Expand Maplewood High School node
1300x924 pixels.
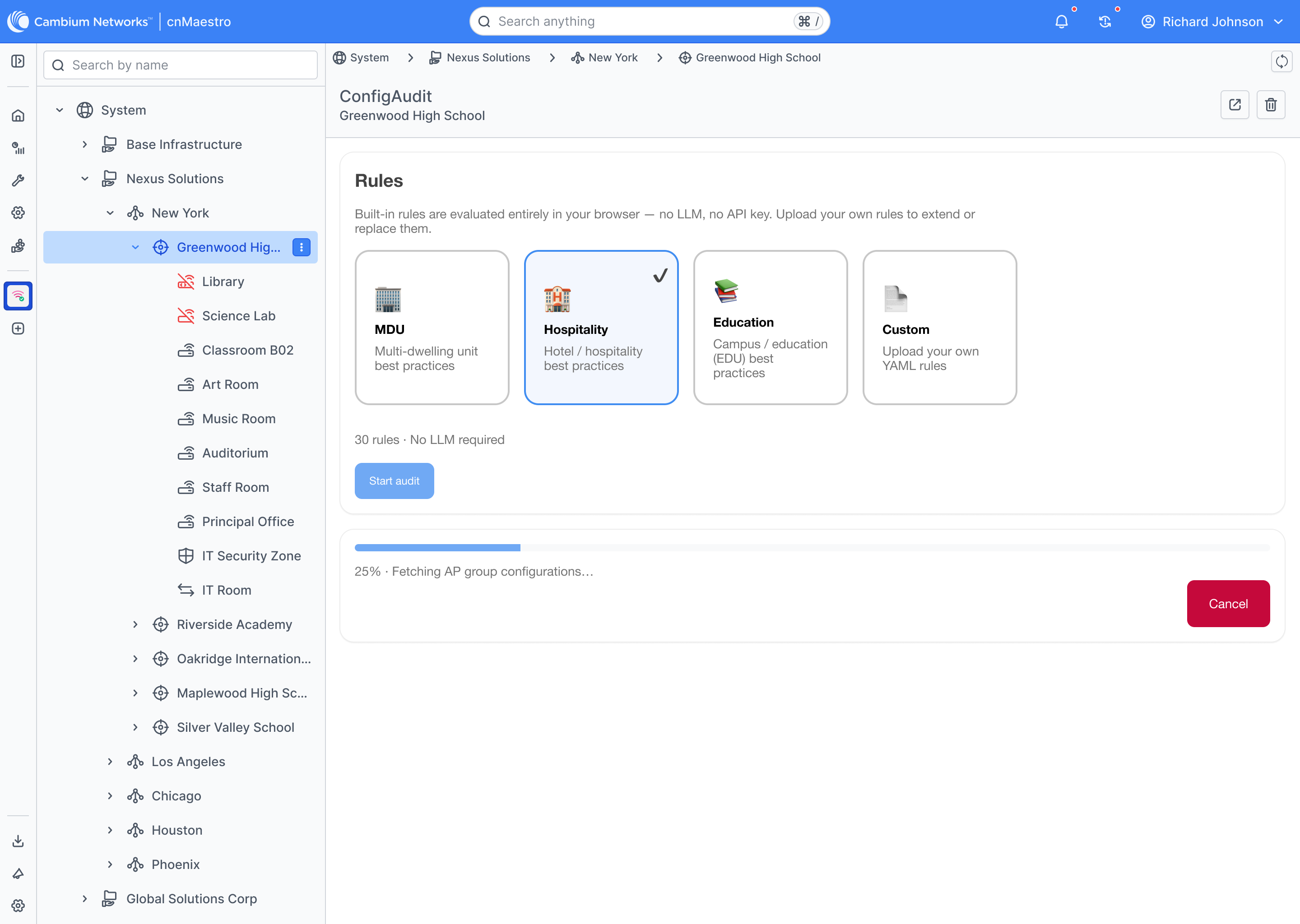pos(135,693)
